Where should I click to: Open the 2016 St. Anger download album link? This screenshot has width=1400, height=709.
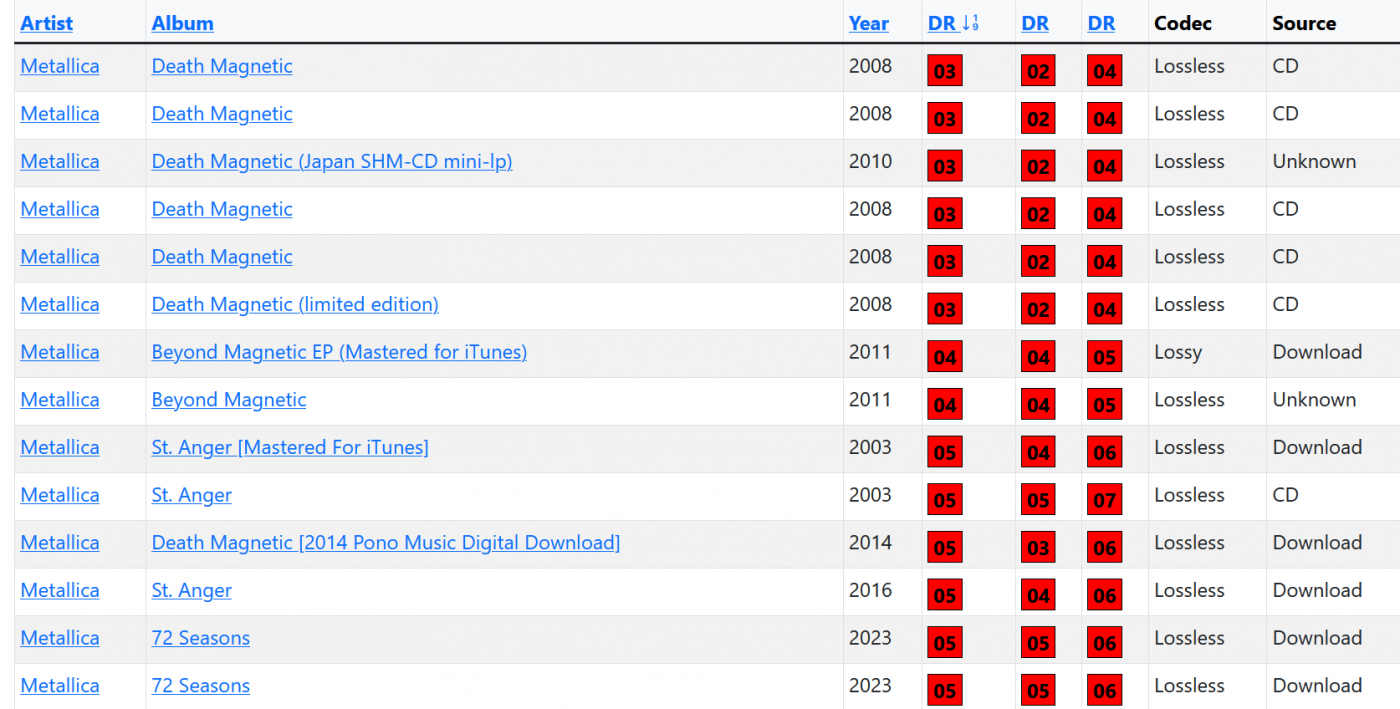(x=191, y=591)
